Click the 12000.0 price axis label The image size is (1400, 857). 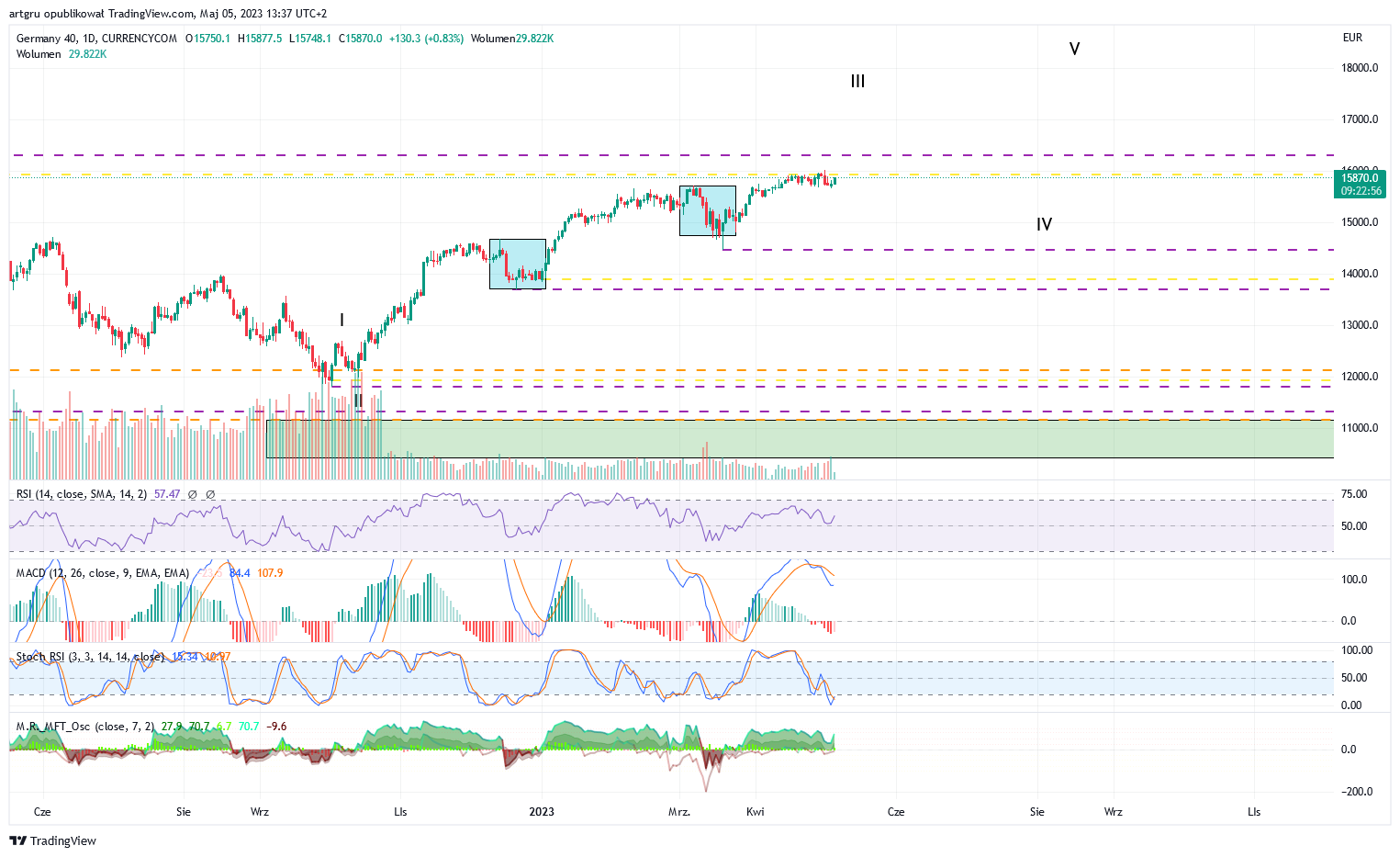(1360, 377)
